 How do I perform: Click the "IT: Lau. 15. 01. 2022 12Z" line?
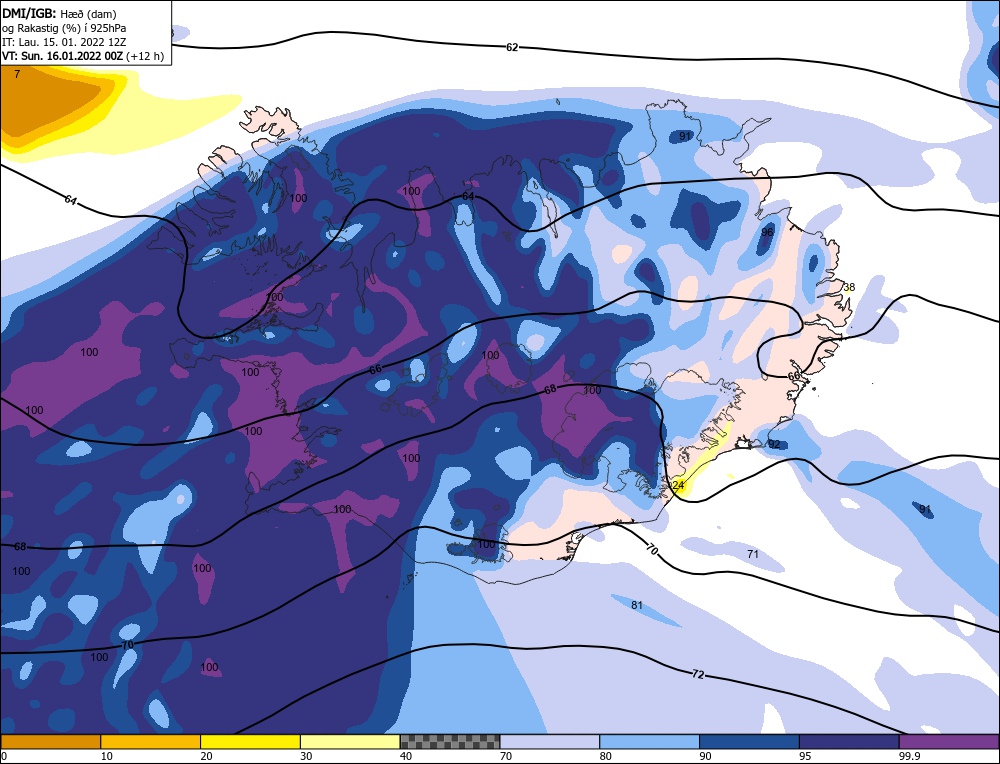click(x=64, y=42)
